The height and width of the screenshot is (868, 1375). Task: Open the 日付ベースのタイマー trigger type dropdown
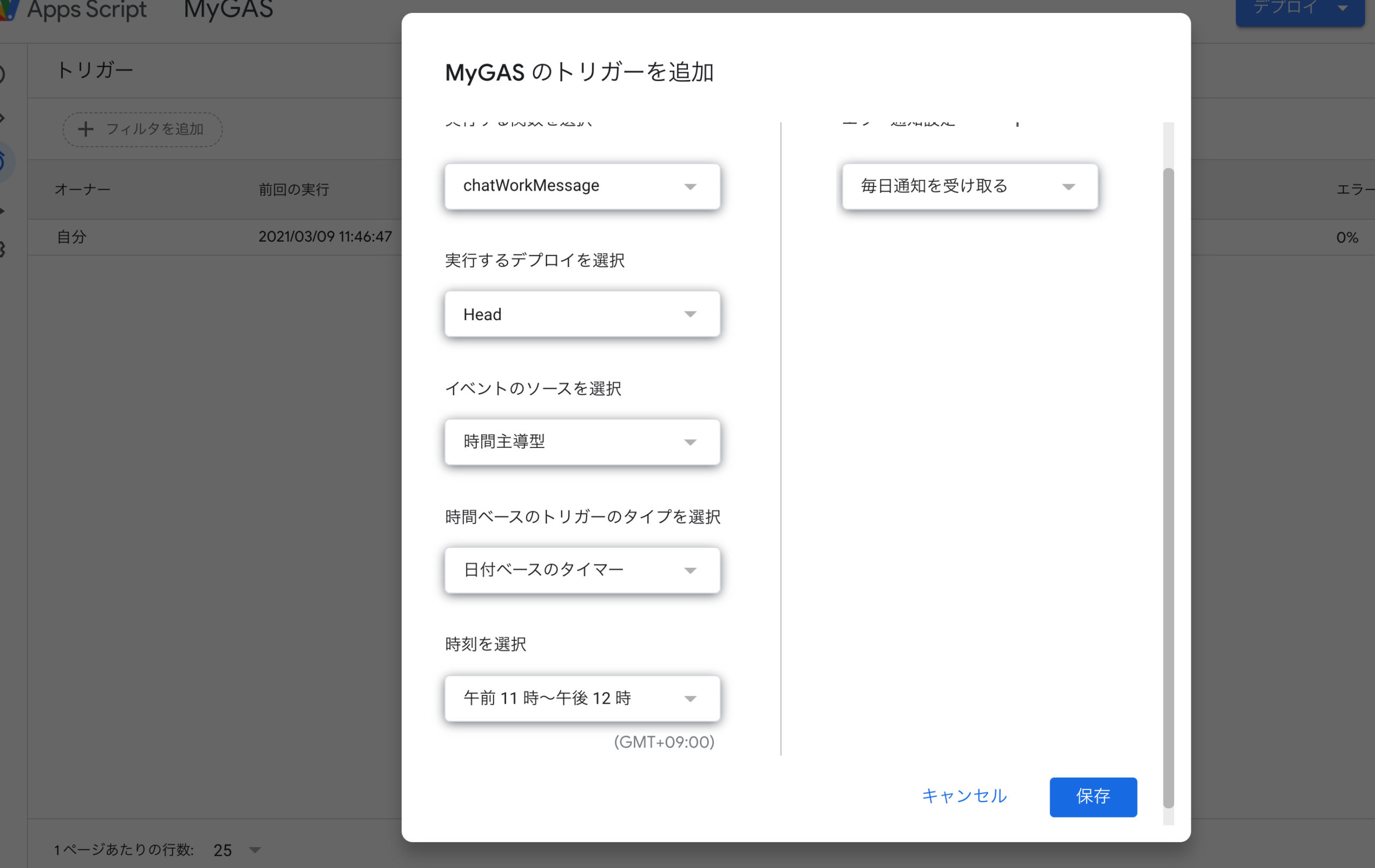[x=582, y=570]
